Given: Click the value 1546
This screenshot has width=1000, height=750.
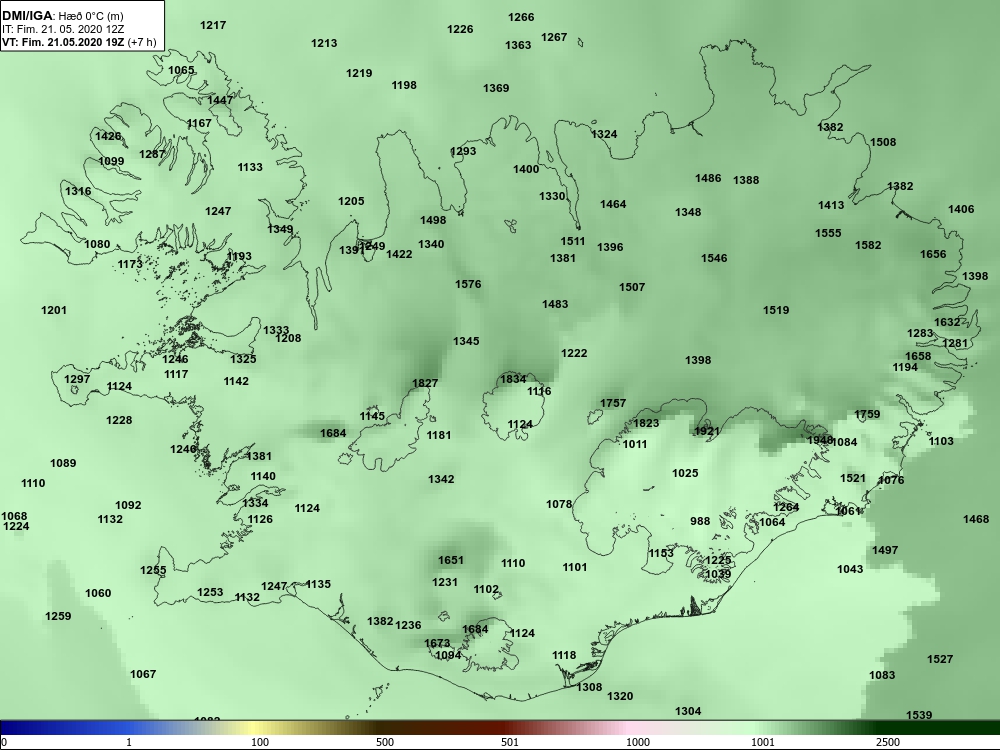Looking at the screenshot, I should [714, 258].
